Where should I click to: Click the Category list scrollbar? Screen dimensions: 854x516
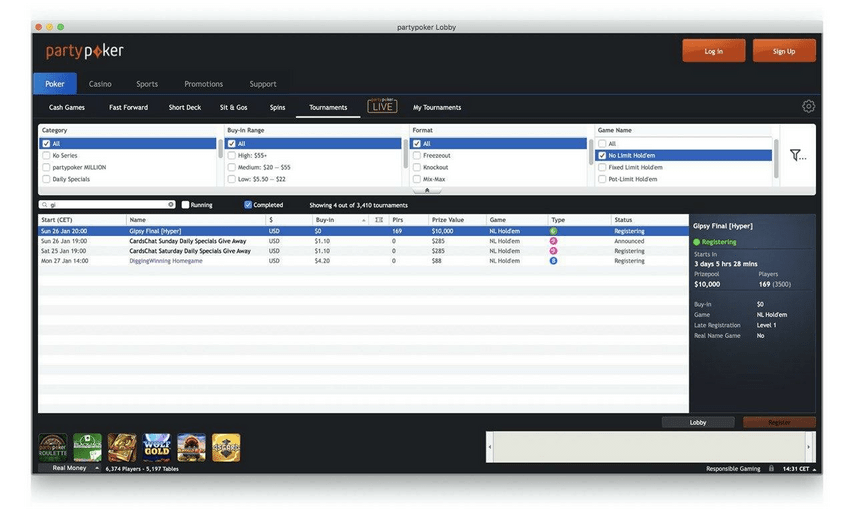(x=220, y=148)
